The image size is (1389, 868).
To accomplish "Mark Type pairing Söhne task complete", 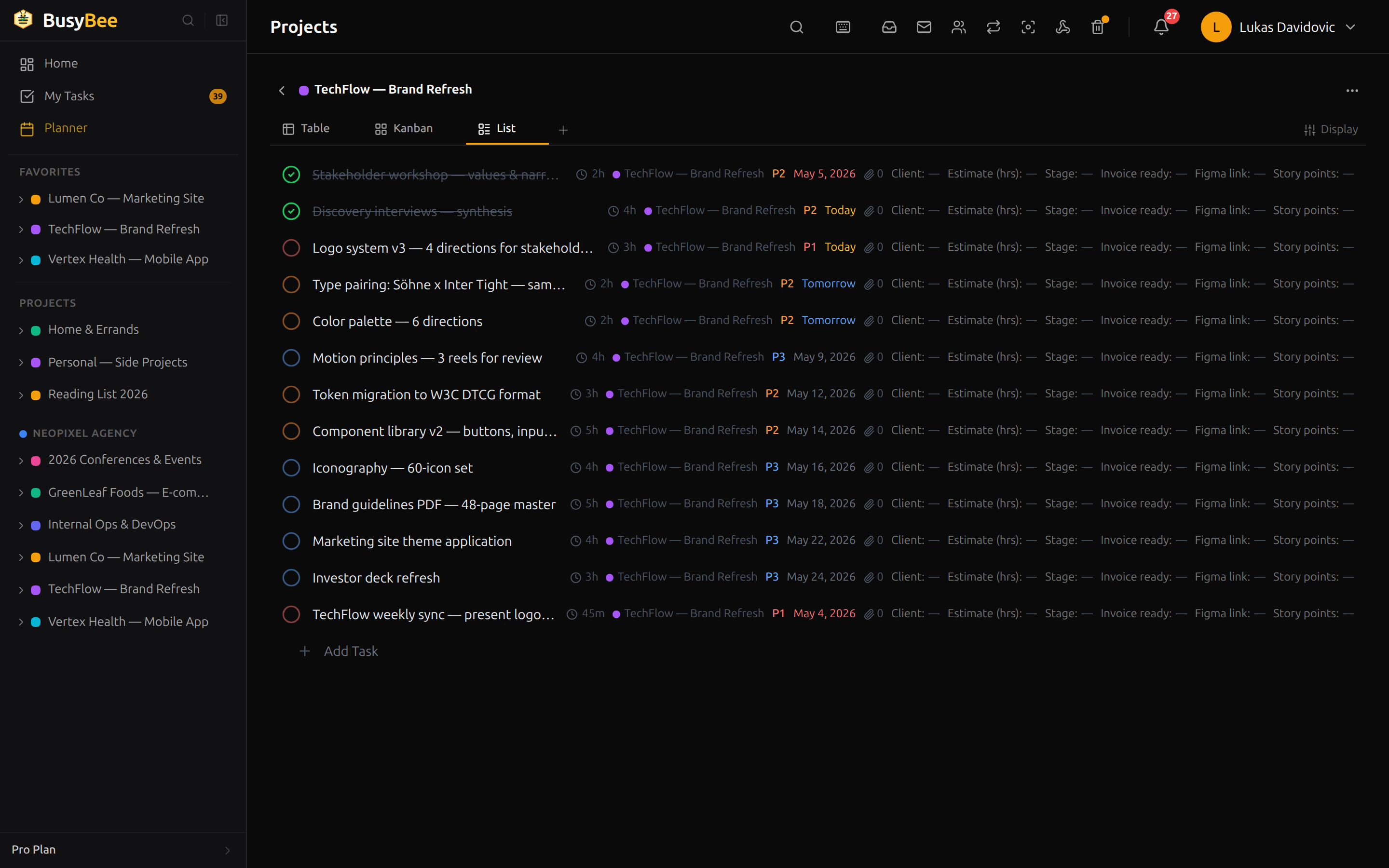I will tap(291, 284).
